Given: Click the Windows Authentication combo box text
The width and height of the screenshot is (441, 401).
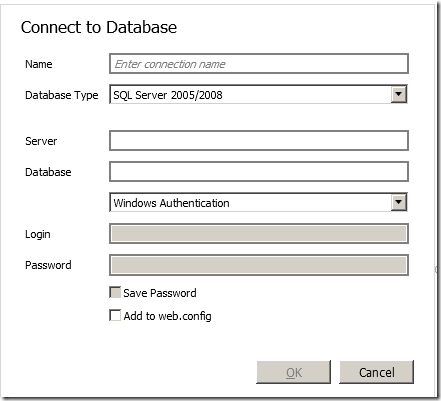Looking at the screenshot, I should coord(171,203).
